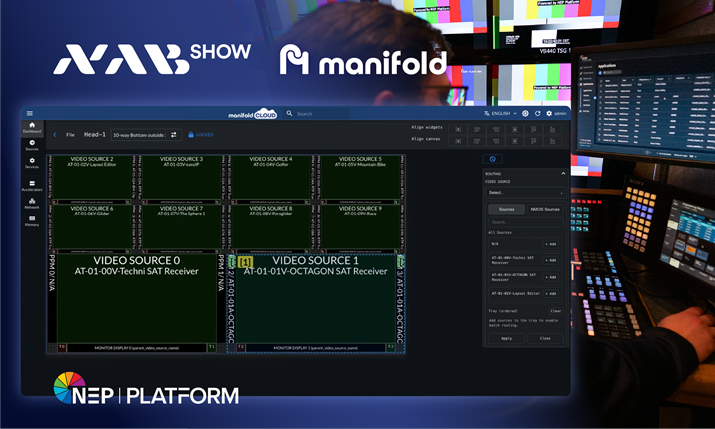Toggle the LOCKED padlock state

(x=200, y=134)
